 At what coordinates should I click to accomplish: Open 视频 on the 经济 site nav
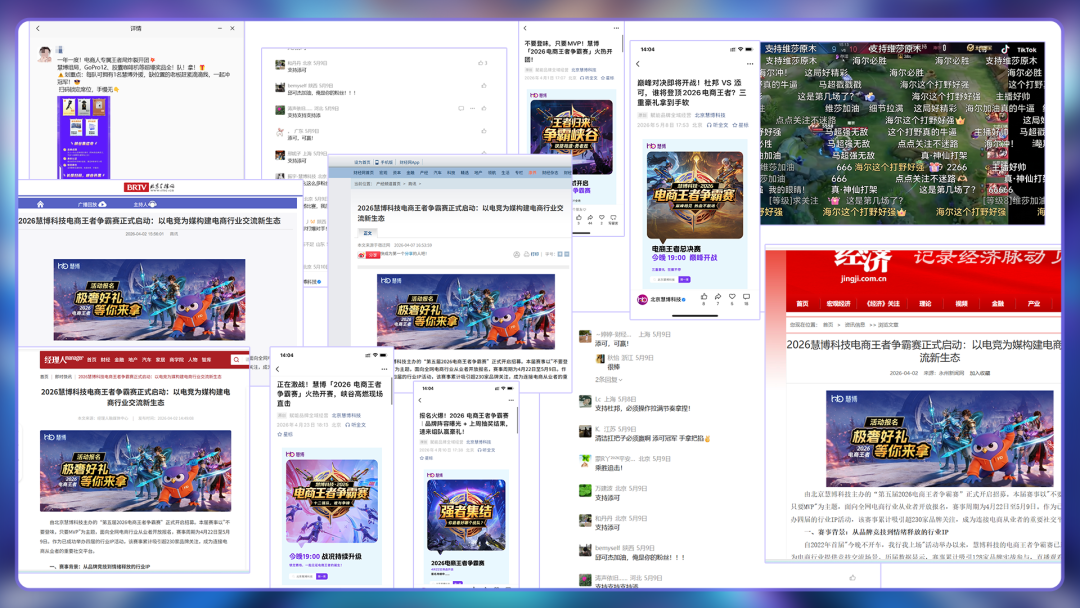[962, 304]
